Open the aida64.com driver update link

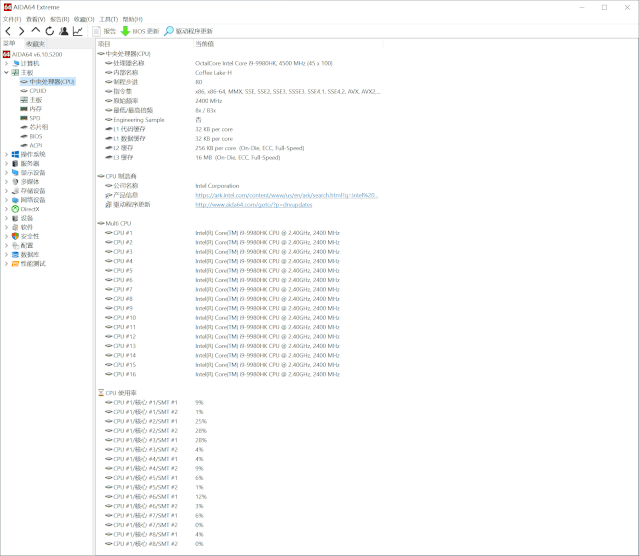253,205
